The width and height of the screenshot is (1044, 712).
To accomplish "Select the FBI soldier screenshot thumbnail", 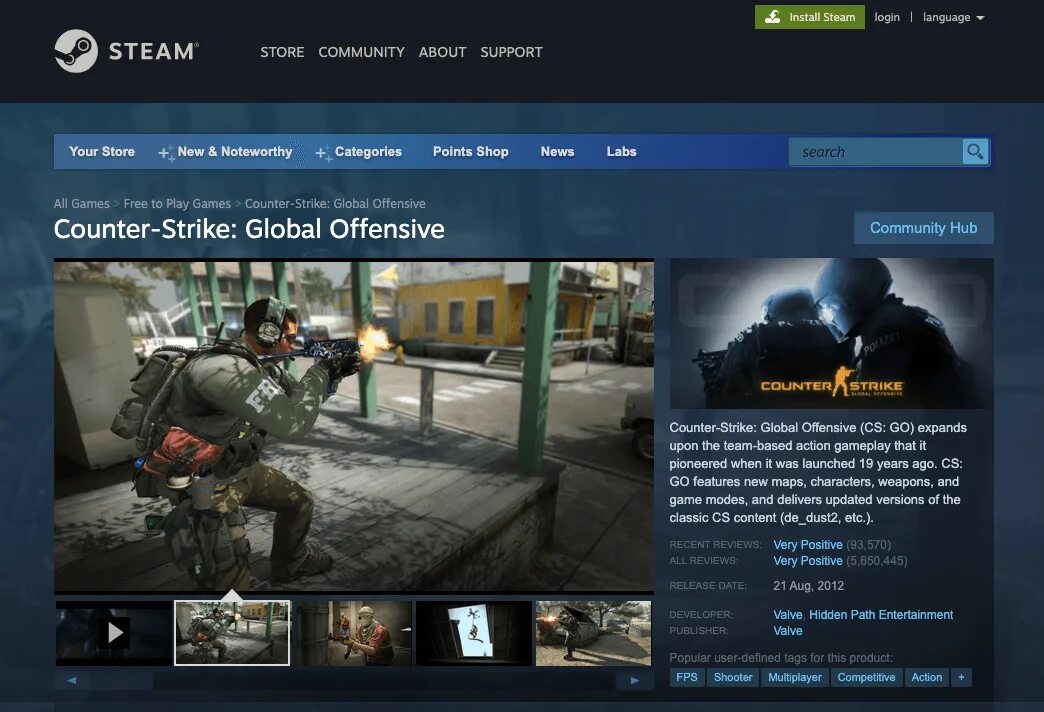I will click(232, 633).
